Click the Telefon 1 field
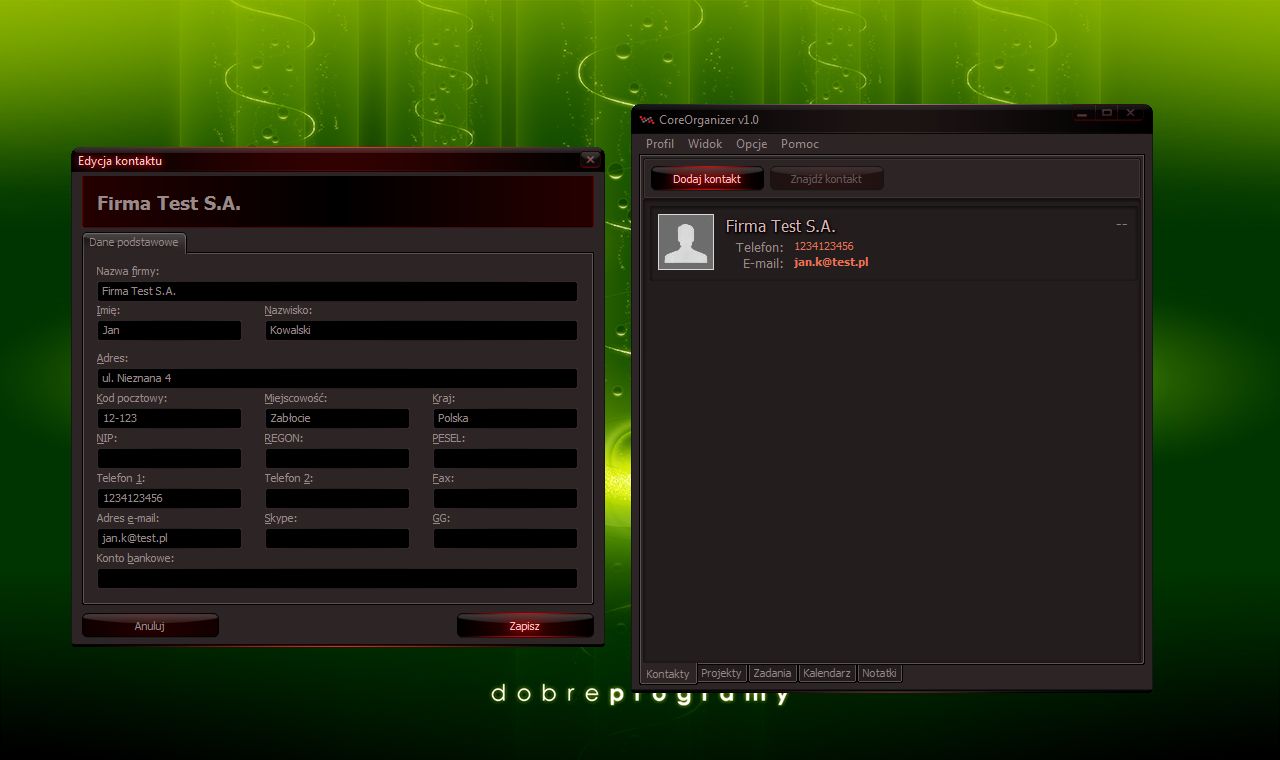Screen dimensions: 1280x760 (x=169, y=498)
